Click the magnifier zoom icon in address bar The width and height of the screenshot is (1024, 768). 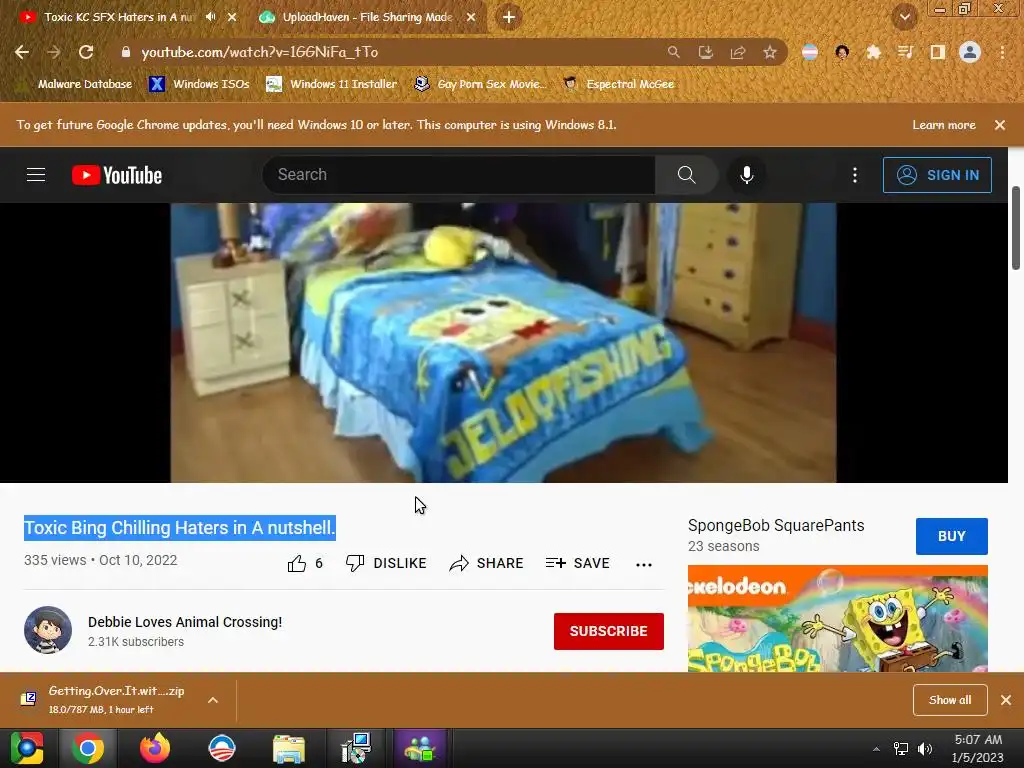pyautogui.click(x=673, y=52)
